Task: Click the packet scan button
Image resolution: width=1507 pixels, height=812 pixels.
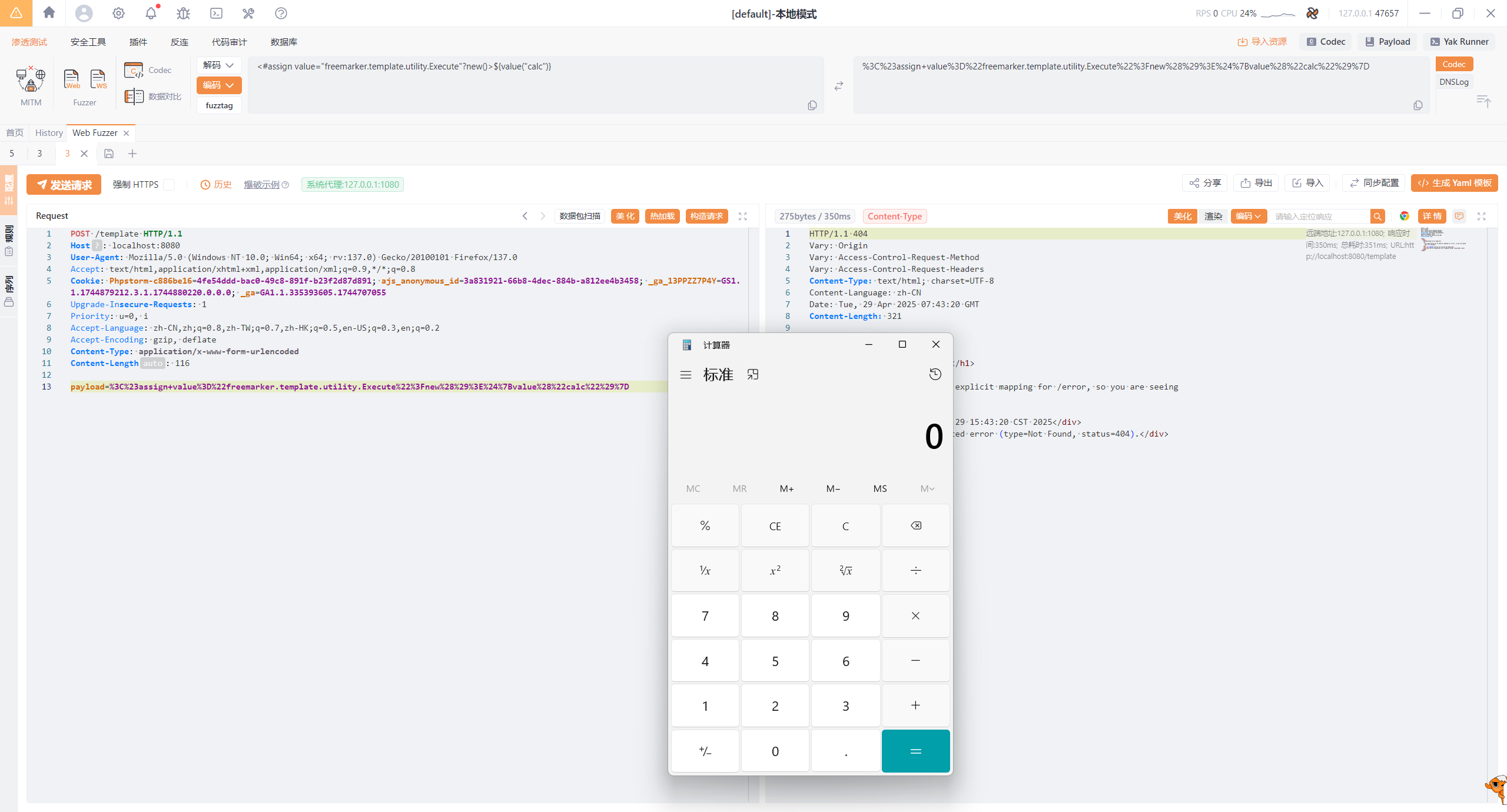Action: pos(580,216)
